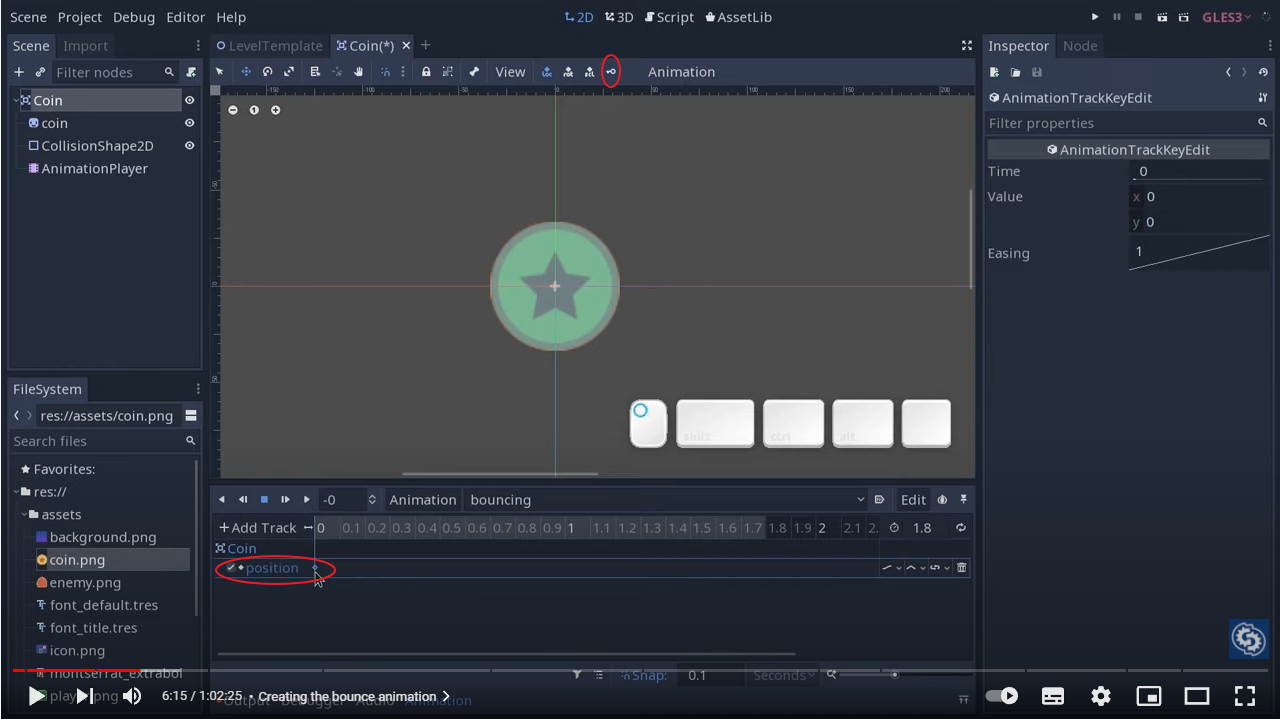Play the project
The height and width of the screenshot is (719, 1280).
pos(1095,17)
